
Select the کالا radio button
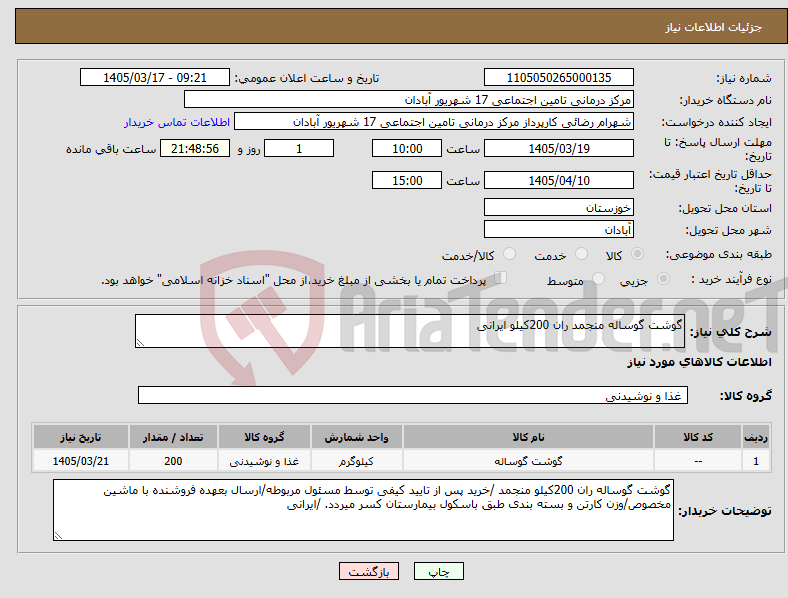637,254
